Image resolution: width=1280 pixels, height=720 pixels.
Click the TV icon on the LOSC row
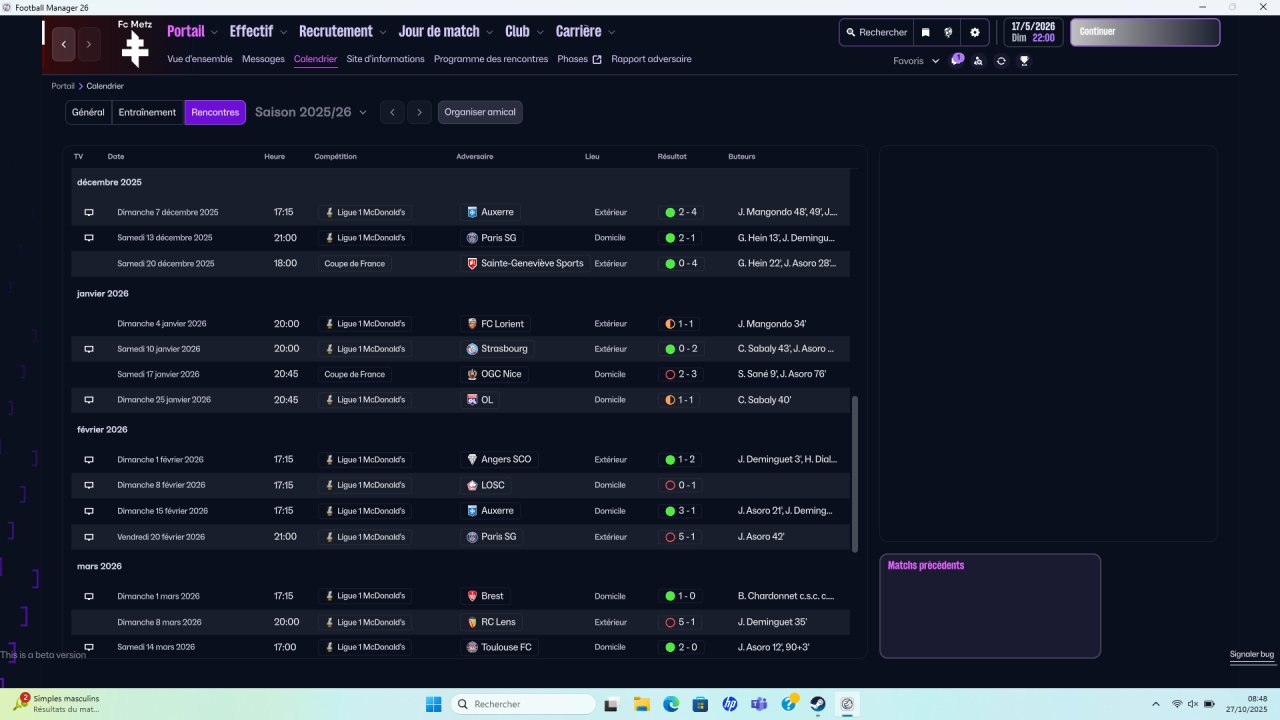click(88, 485)
